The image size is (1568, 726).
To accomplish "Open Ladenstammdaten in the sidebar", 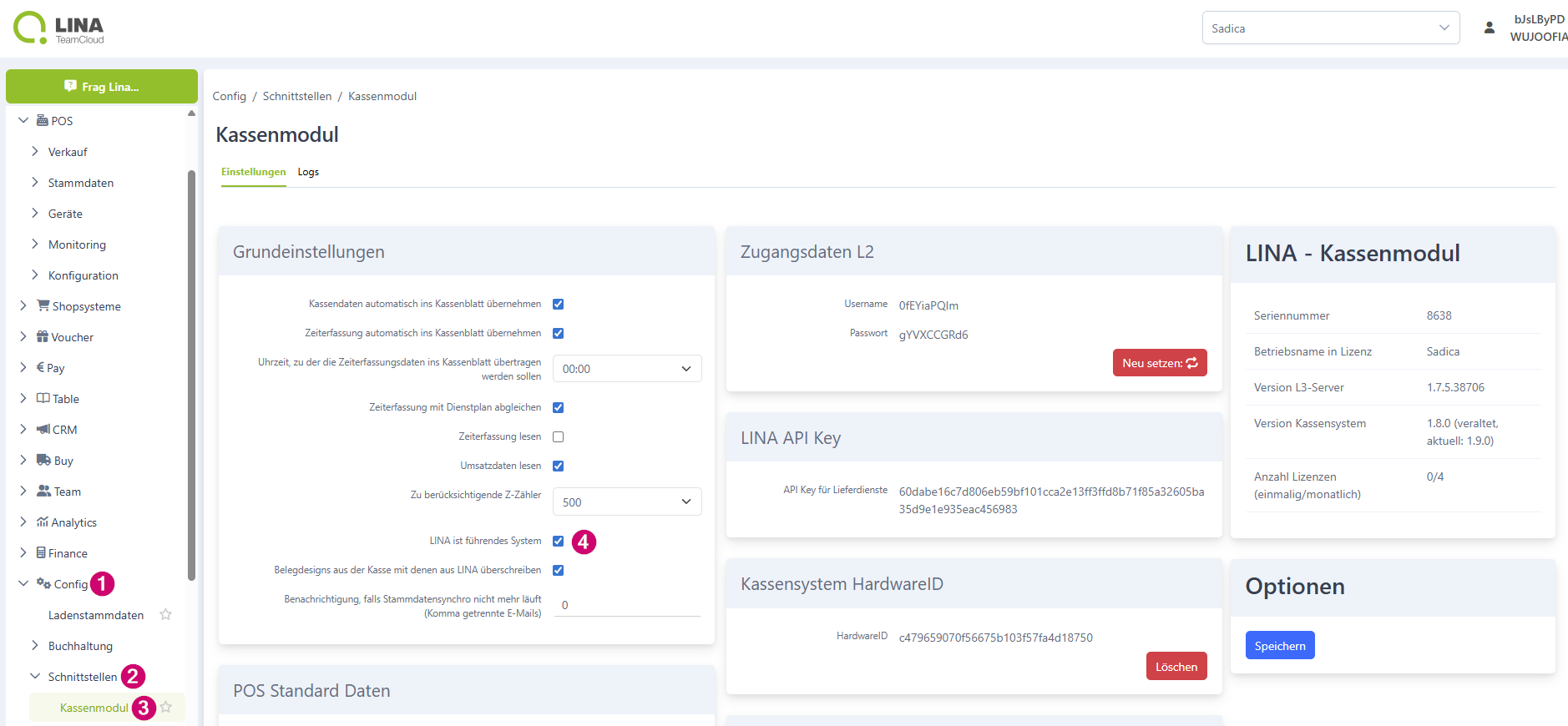I will click(x=96, y=615).
